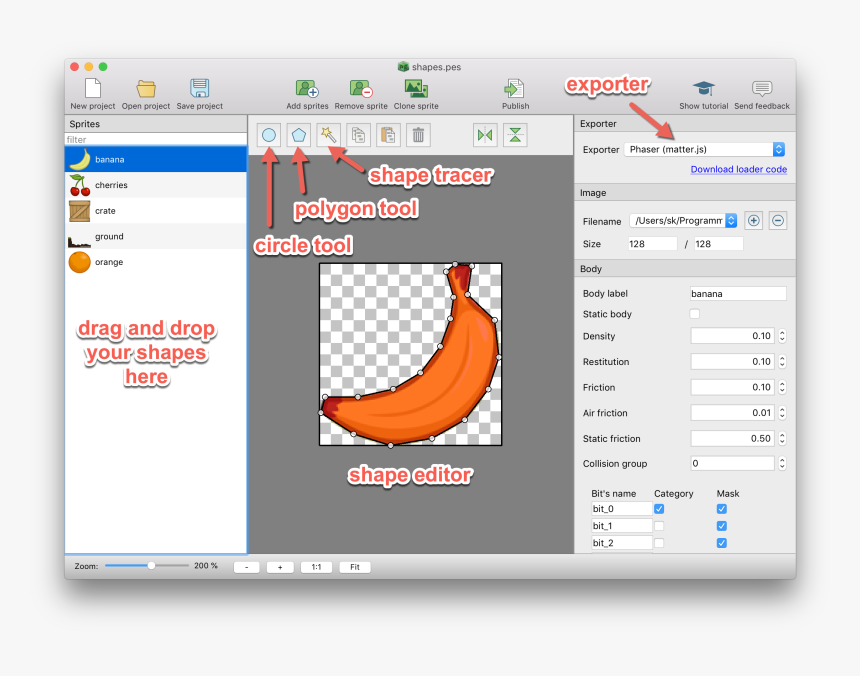Image resolution: width=860 pixels, height=676 pixels.
Task: Click the New project icon
Action: click(x=93, y=88)
